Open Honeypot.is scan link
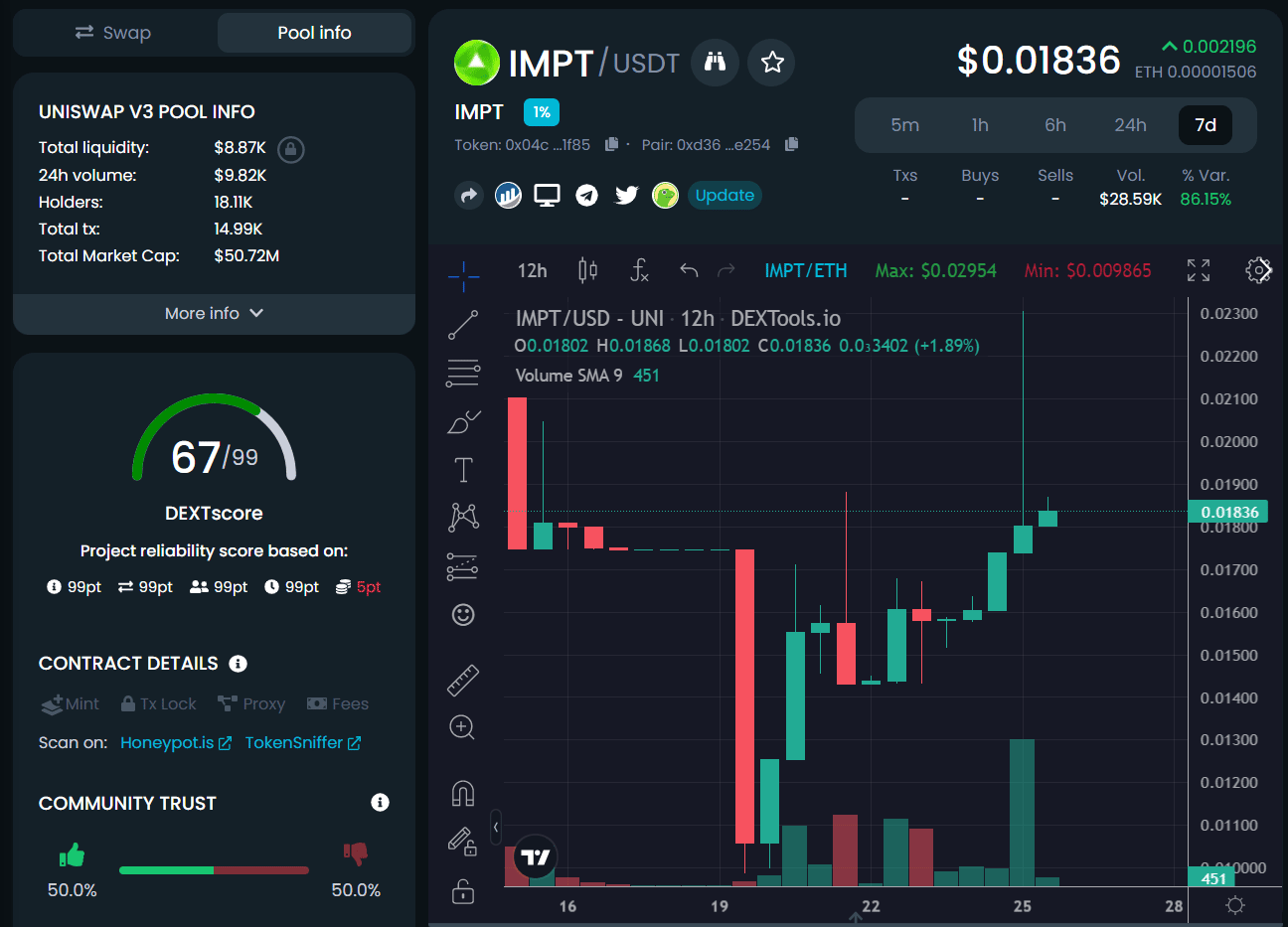This screenshot has height=927, width=1288. click(x=176, y=742)
